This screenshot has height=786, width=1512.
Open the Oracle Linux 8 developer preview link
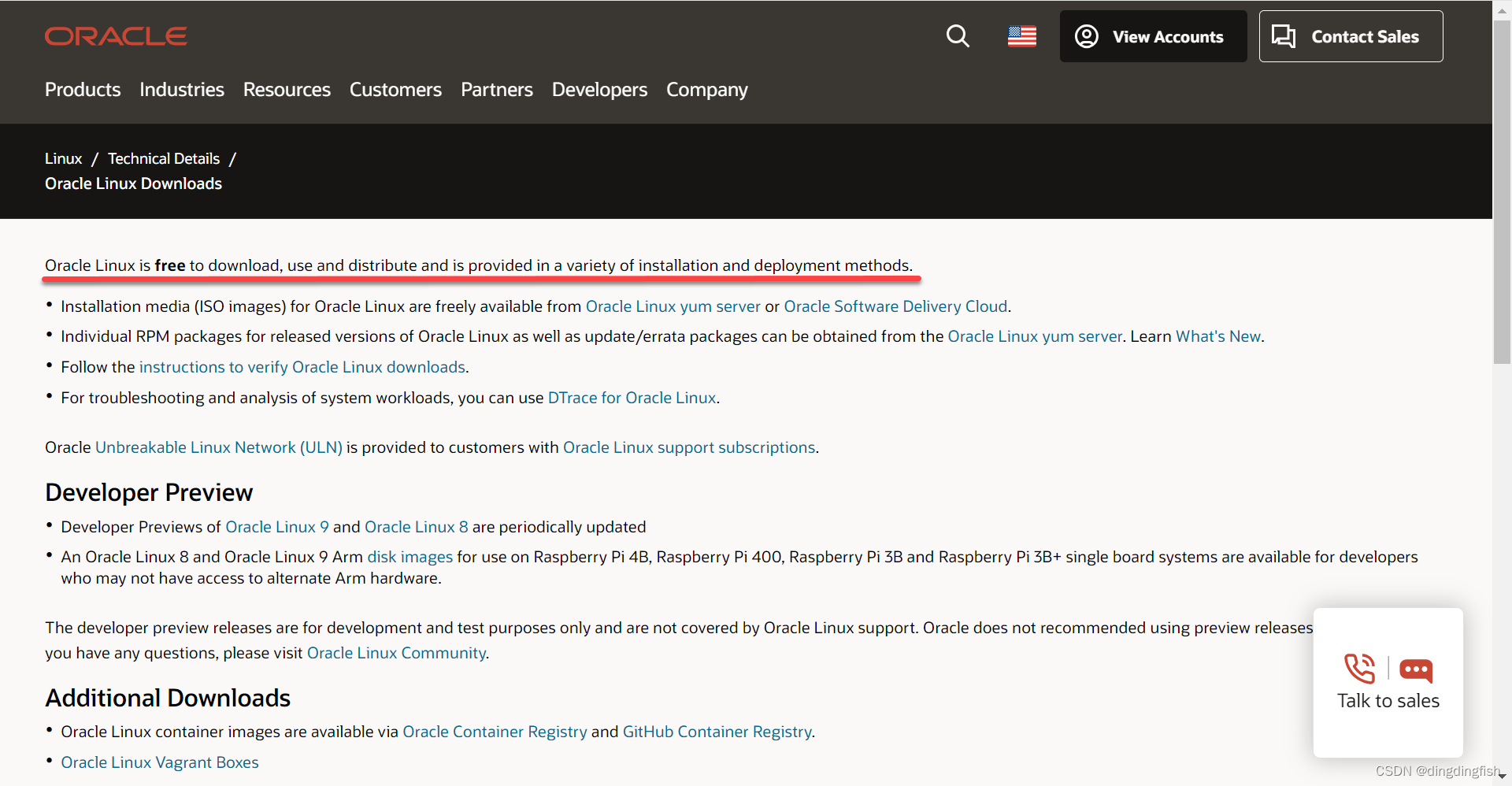click(417, 527)
